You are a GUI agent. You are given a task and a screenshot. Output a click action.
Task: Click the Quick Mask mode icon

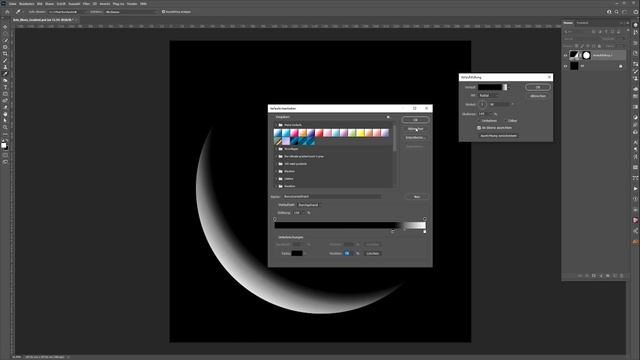pyautogui.click(x=5, y=155)
